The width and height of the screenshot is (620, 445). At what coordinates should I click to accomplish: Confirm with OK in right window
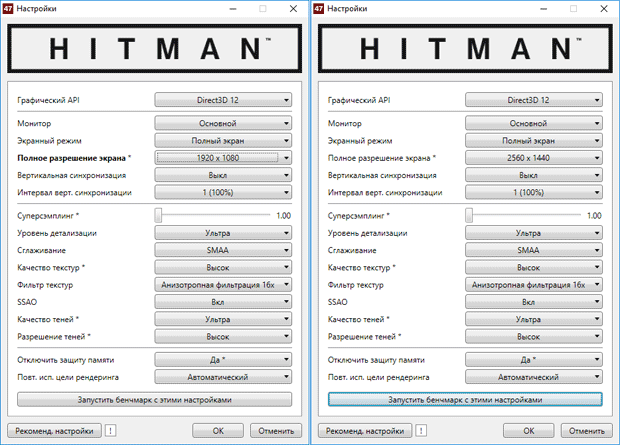pos(529,431)
